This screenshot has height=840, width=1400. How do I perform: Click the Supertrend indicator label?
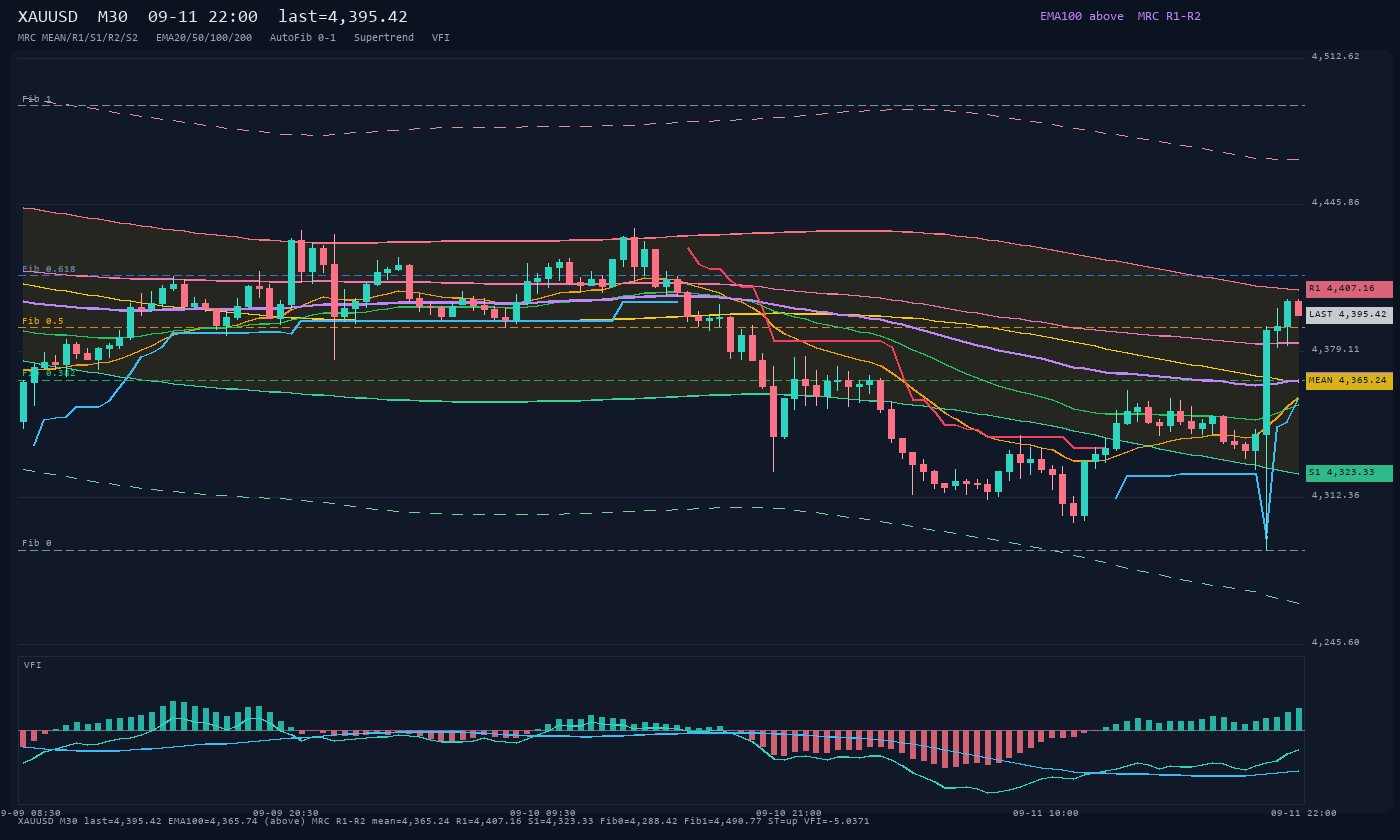[384, 38]
